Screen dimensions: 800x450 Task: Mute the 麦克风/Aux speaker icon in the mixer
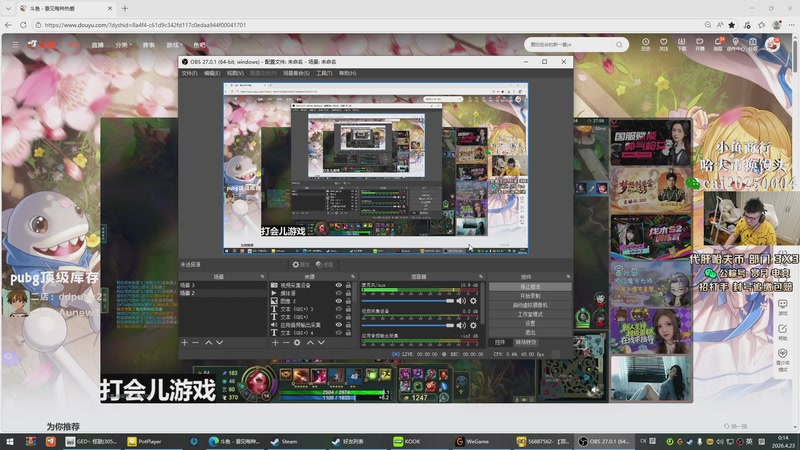click(x=461, y=301)
